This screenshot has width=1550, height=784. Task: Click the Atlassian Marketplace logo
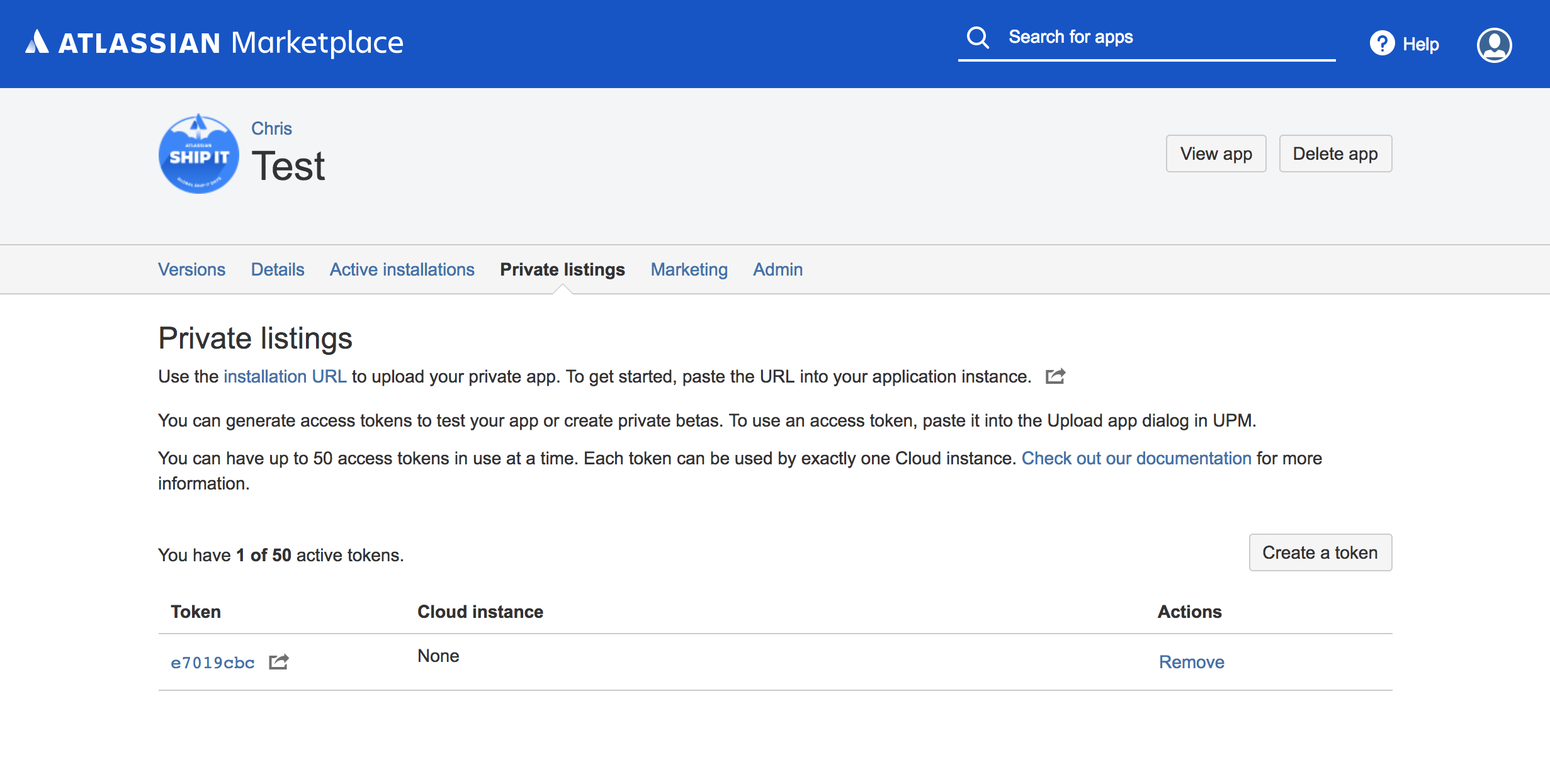click(214, 43)
